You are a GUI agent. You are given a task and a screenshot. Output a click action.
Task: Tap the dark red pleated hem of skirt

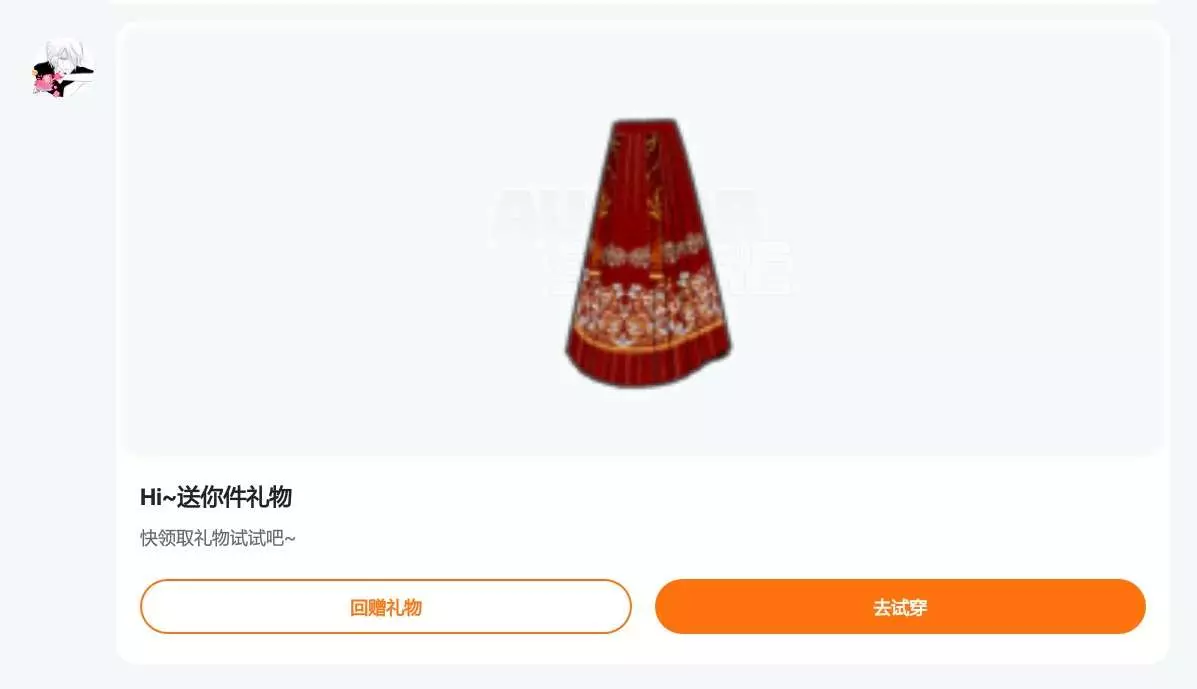(649, 364)
